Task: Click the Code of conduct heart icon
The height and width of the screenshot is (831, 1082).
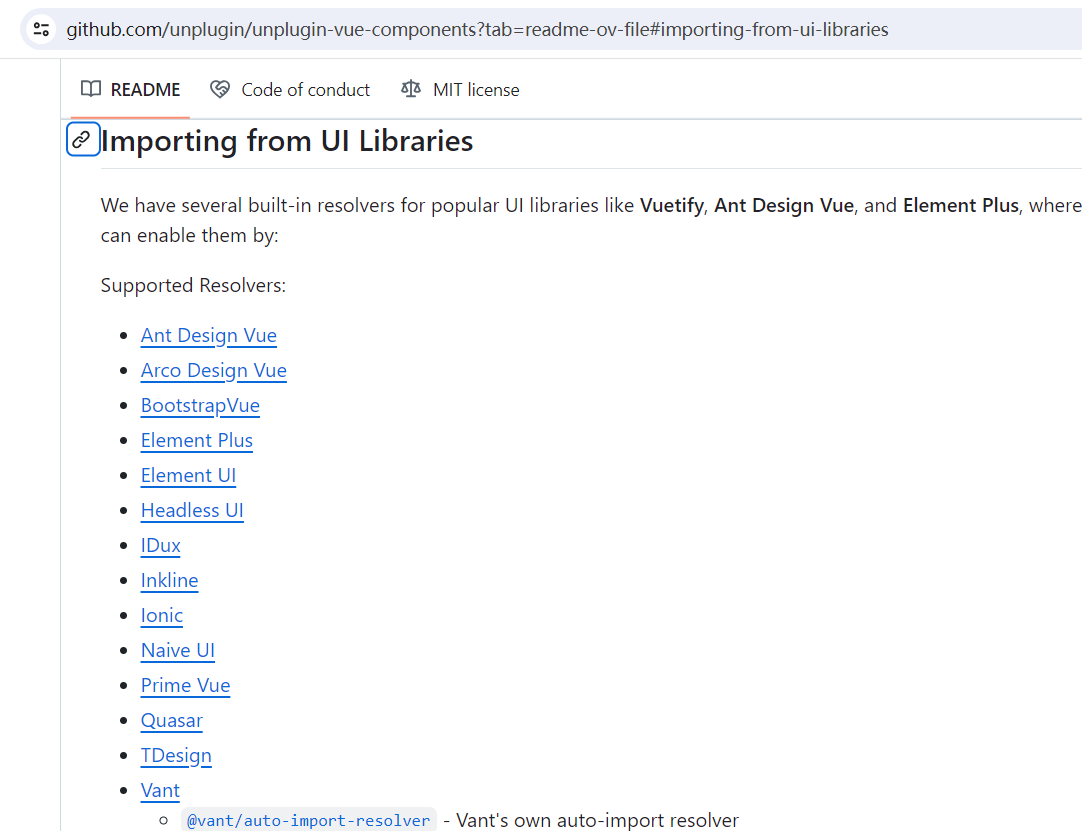Action: 219,89
